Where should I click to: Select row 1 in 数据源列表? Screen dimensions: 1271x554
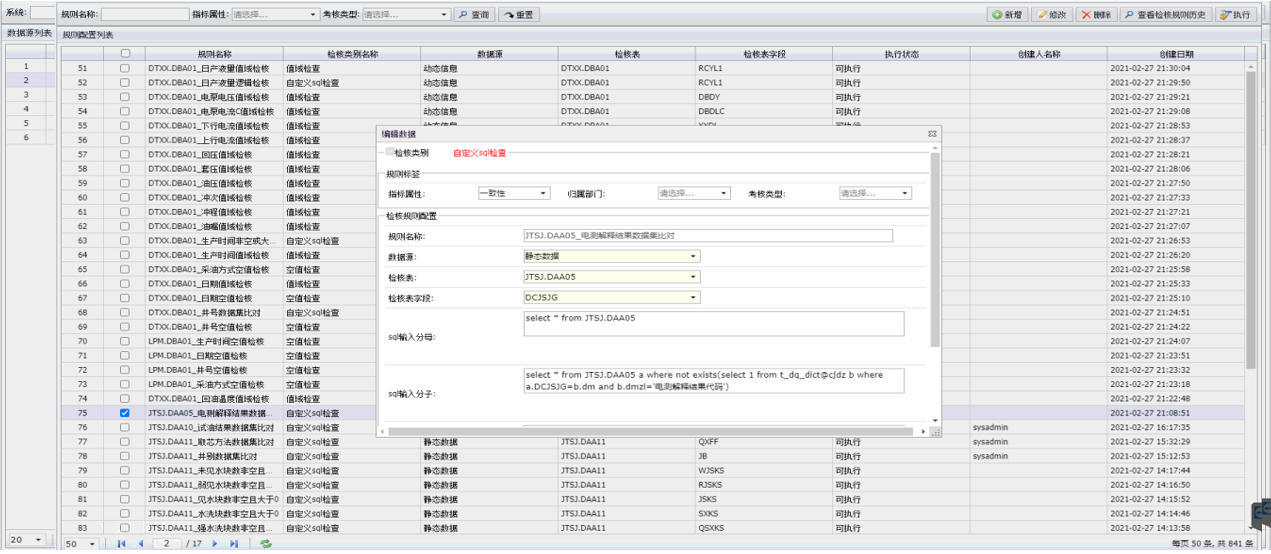[x=26, y=65]
